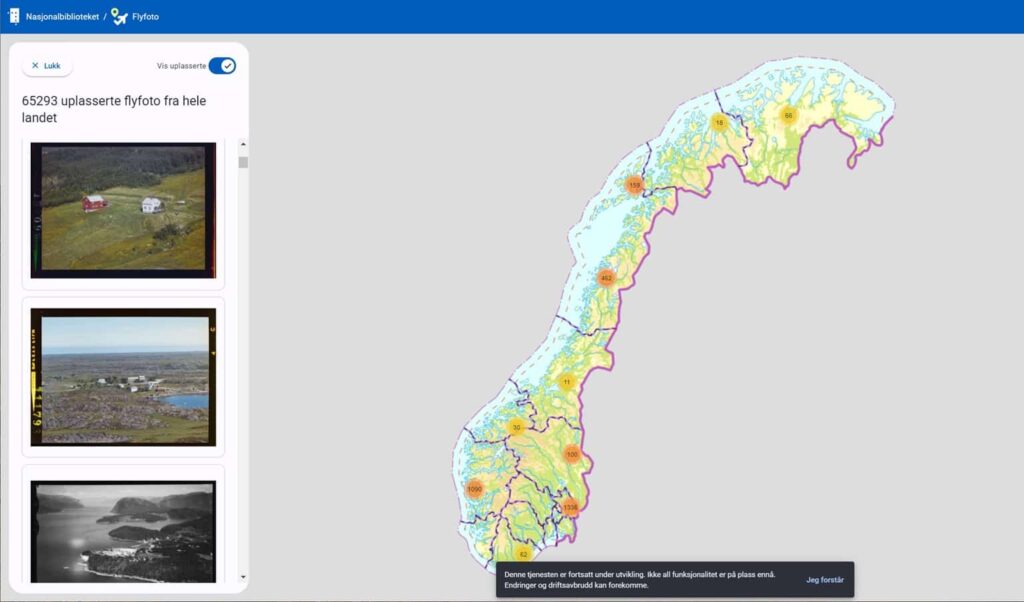The image size is (1024, 602).
Task: Open the coastal village aerial photo
Action: click(x=123, y=376)
